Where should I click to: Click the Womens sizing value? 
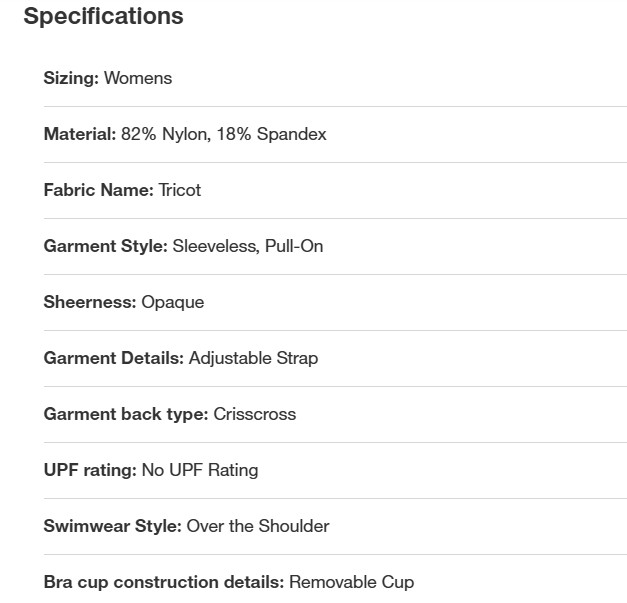138,78
